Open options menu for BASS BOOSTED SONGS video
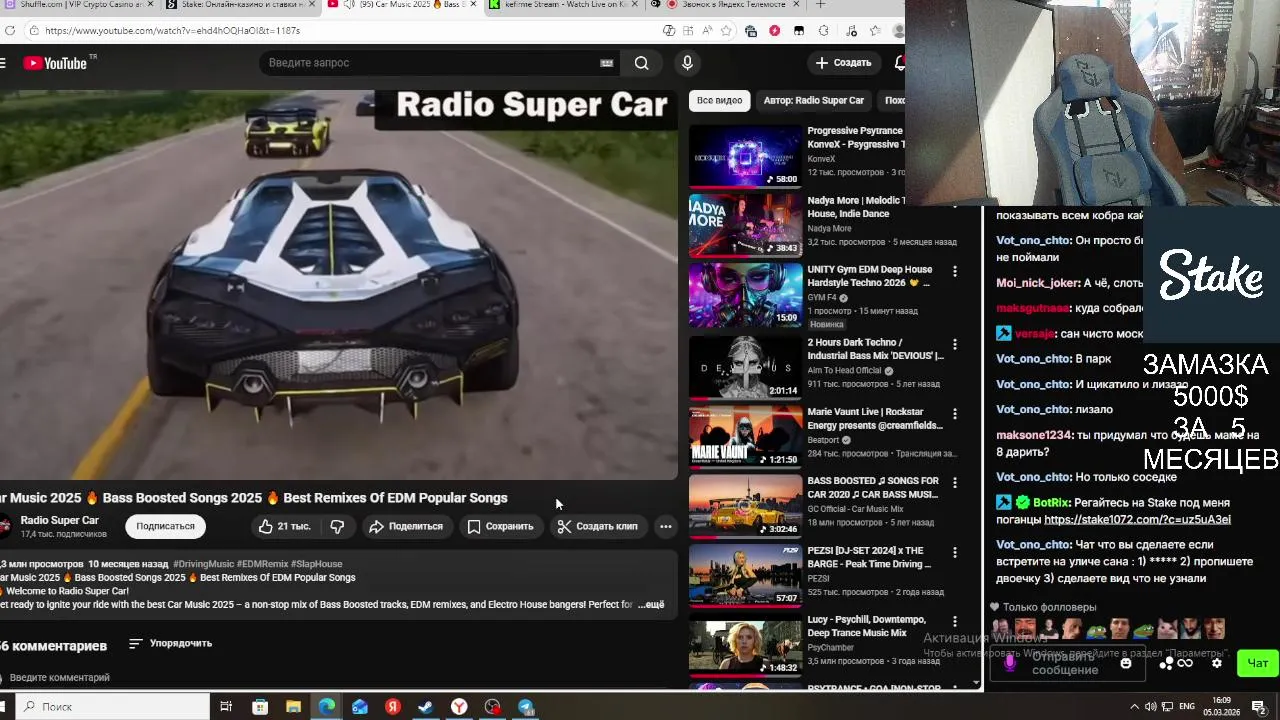This screenshot has height=720, width=1280. click(955, 482)
